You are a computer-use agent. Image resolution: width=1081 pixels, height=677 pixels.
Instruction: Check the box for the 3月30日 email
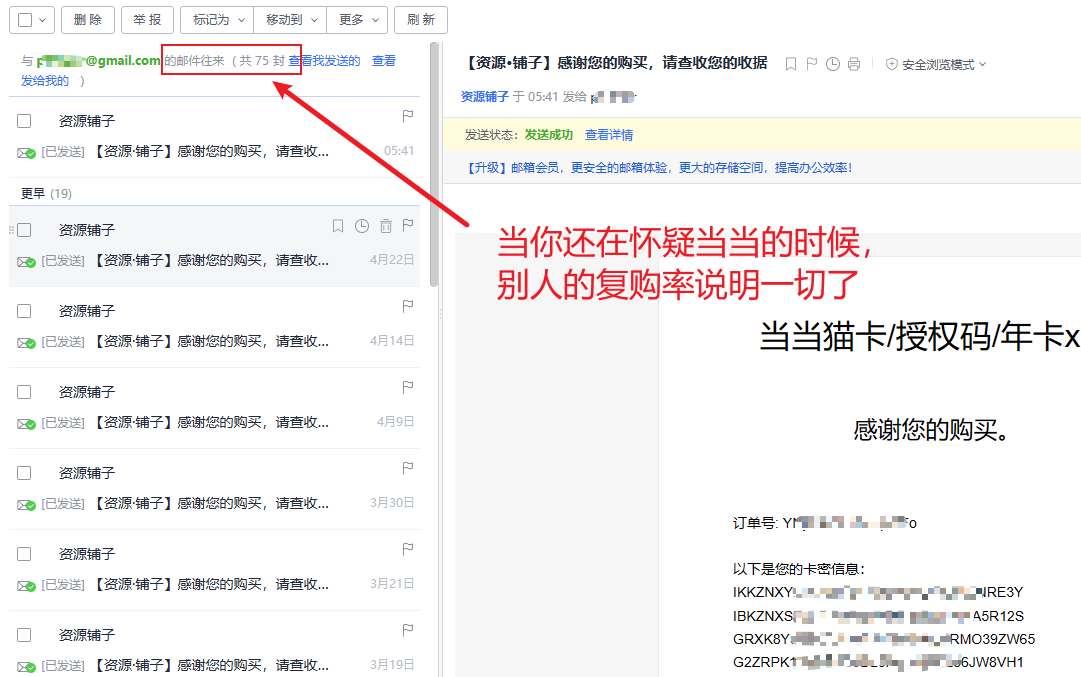tap(24, 473)
